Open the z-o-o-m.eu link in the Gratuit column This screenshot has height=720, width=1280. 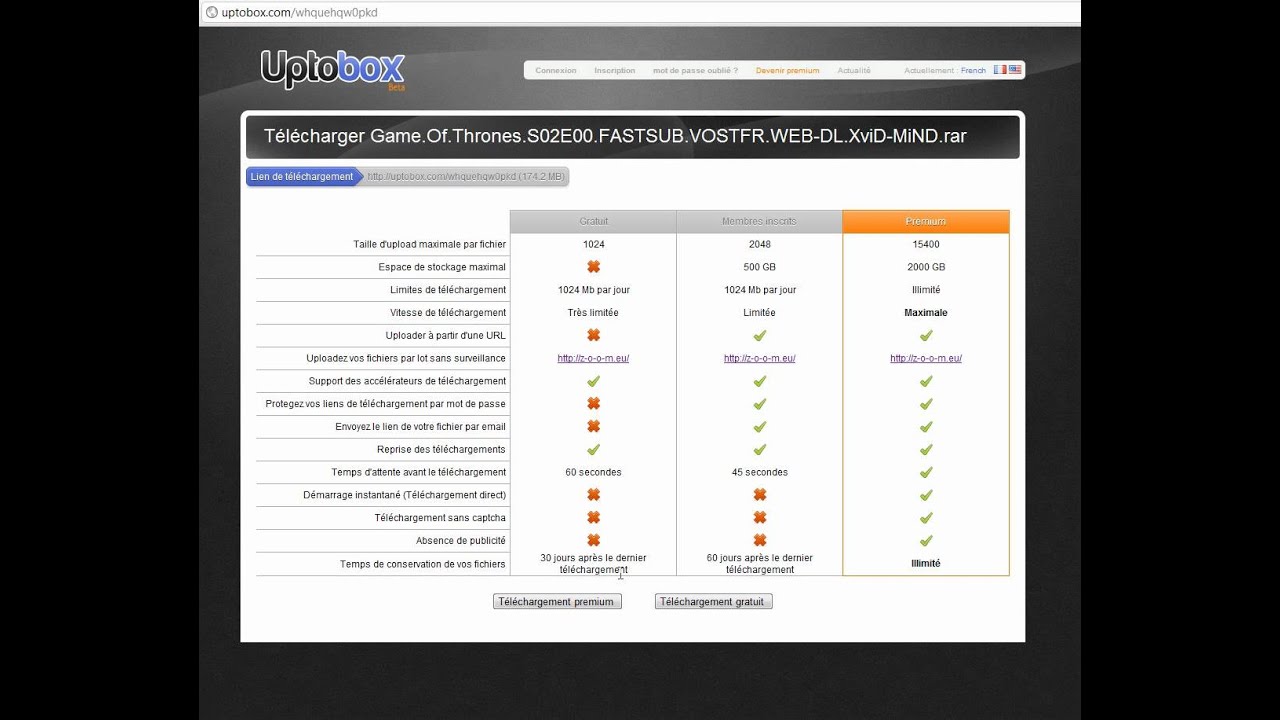point(593,358)
